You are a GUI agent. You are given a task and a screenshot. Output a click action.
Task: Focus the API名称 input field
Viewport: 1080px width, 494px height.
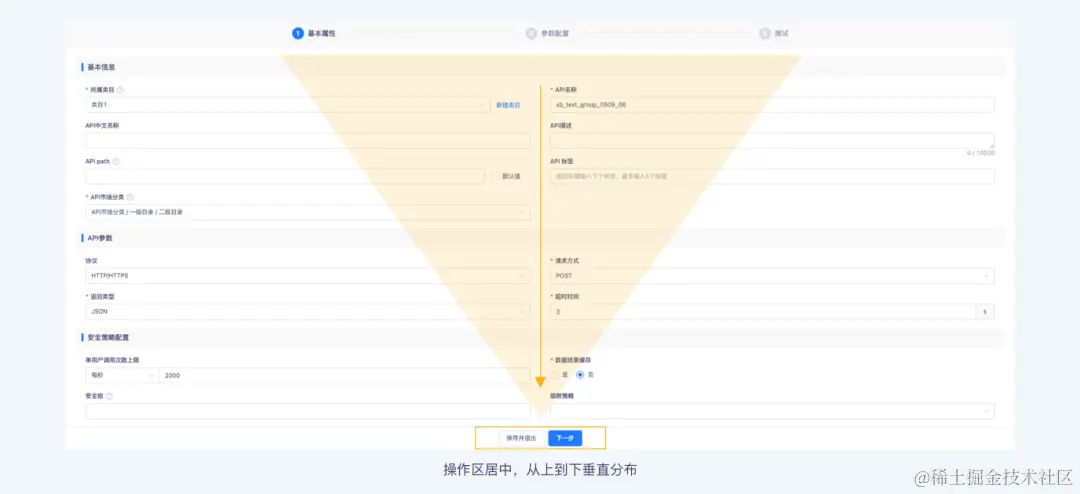(x=772, y=105)
